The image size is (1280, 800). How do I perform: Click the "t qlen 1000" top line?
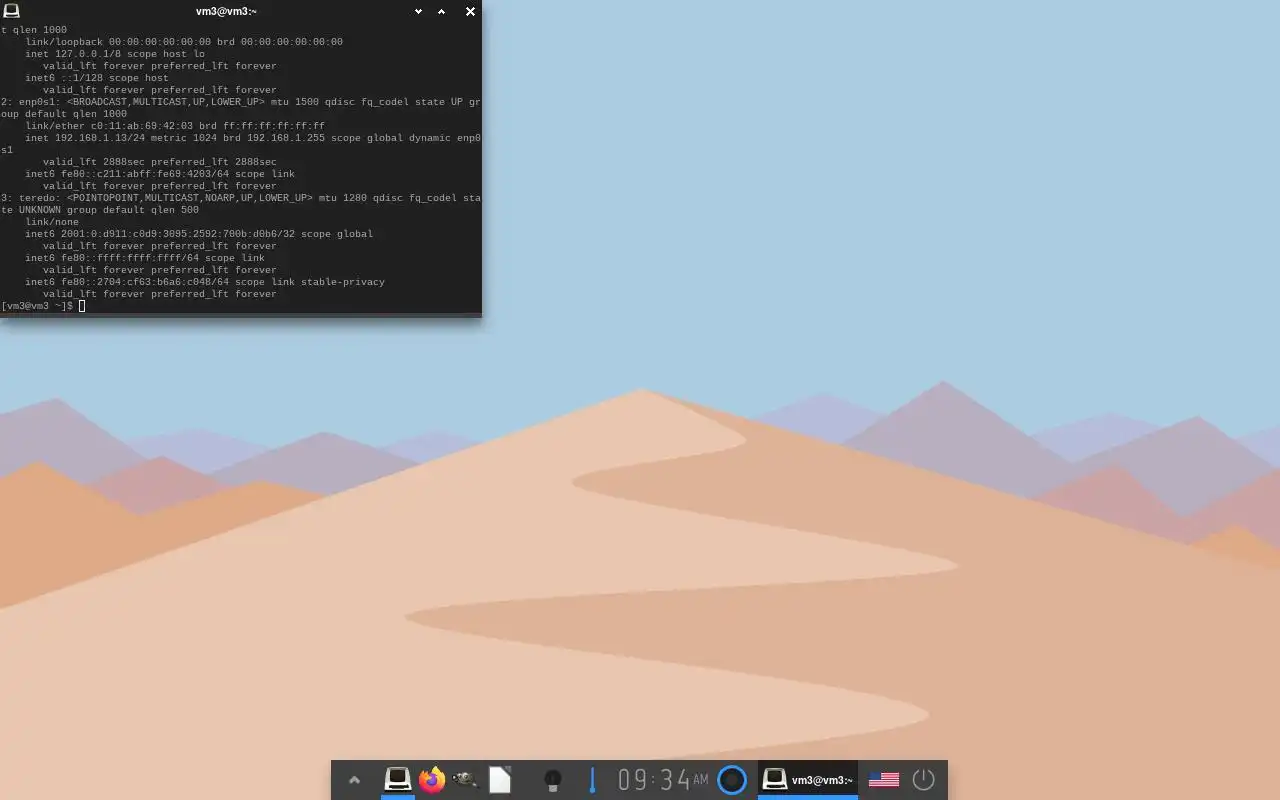[34, 30]
